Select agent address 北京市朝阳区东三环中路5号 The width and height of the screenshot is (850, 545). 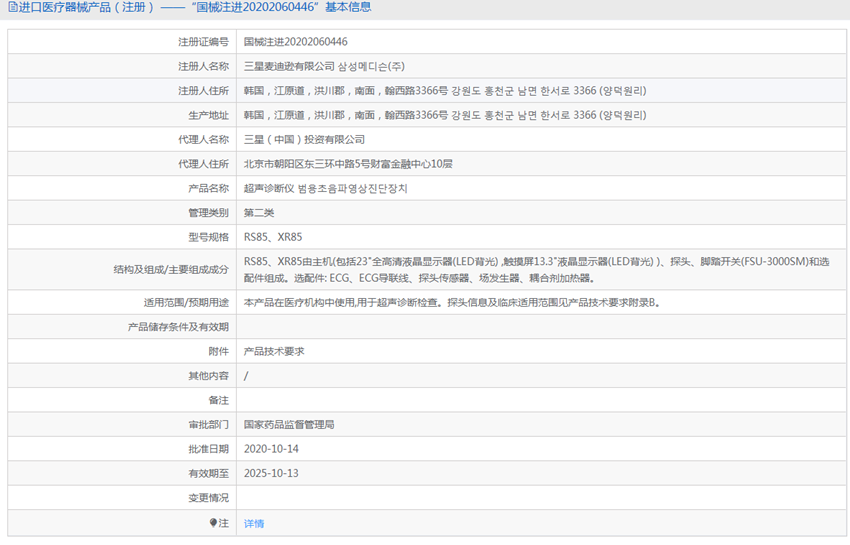[307, 164]
